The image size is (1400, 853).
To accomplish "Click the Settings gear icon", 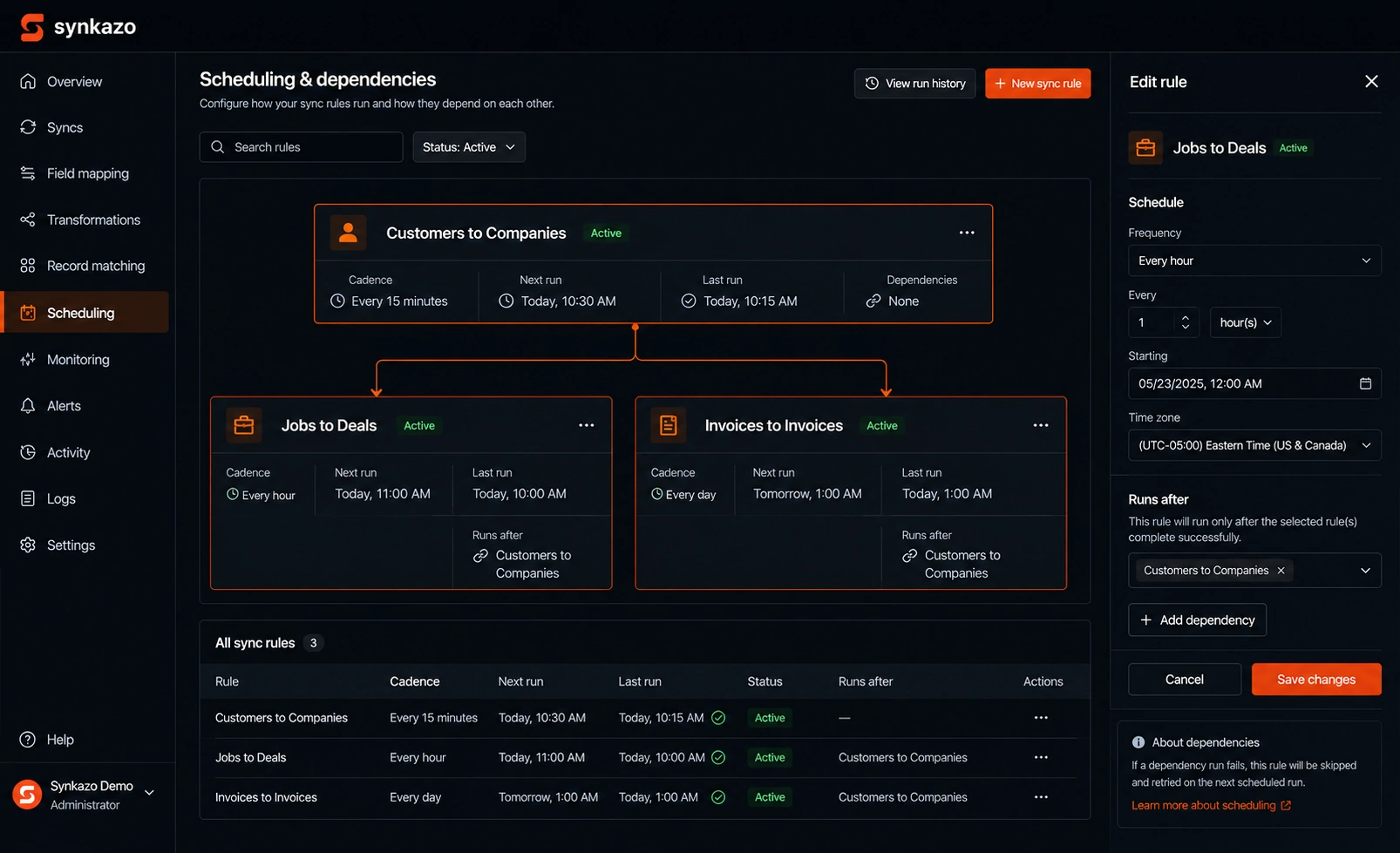I will tap(28, 545).
